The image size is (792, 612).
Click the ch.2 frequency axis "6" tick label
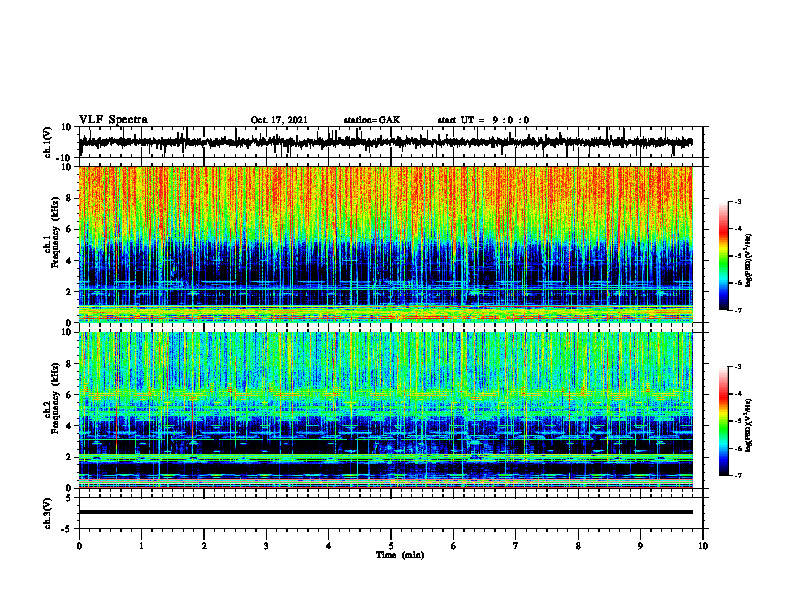[x=69, y=394]
